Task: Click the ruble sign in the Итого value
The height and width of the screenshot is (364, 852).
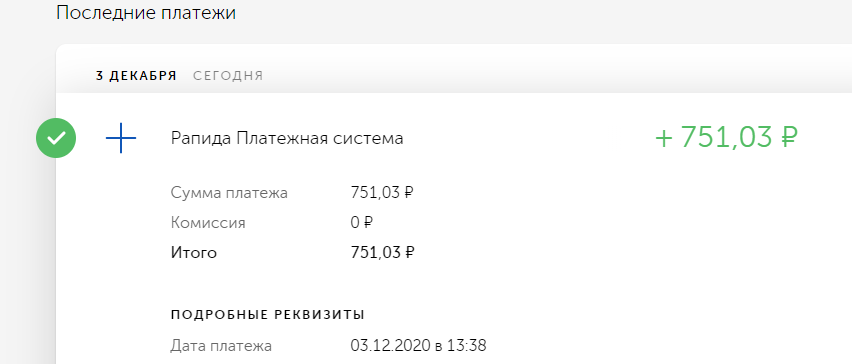Action: 410,253
